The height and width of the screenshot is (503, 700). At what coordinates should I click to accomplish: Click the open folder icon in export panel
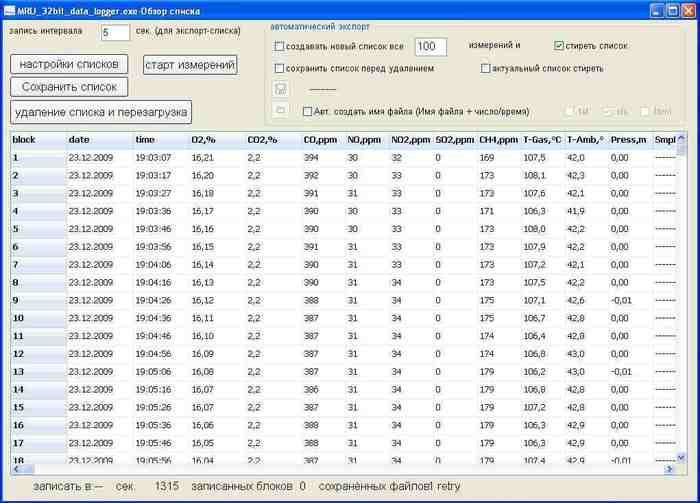click(x=281, y=110)
